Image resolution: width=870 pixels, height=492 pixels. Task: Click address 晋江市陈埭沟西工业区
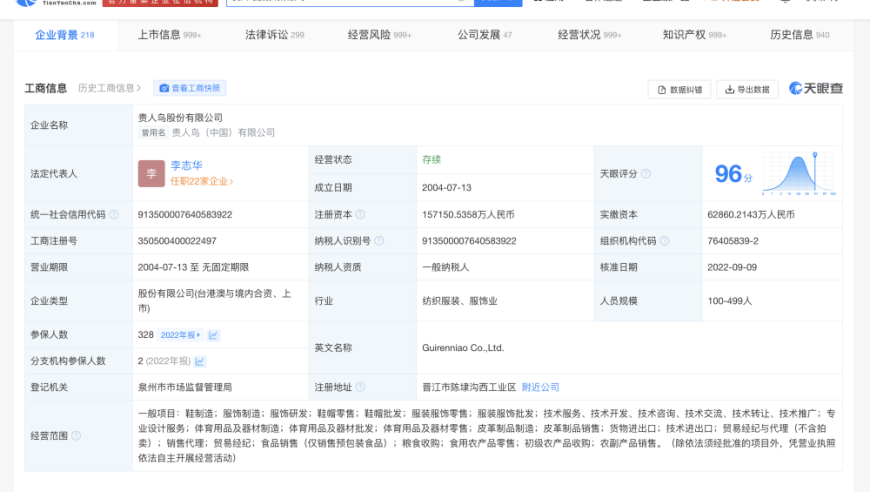[469, 387]
